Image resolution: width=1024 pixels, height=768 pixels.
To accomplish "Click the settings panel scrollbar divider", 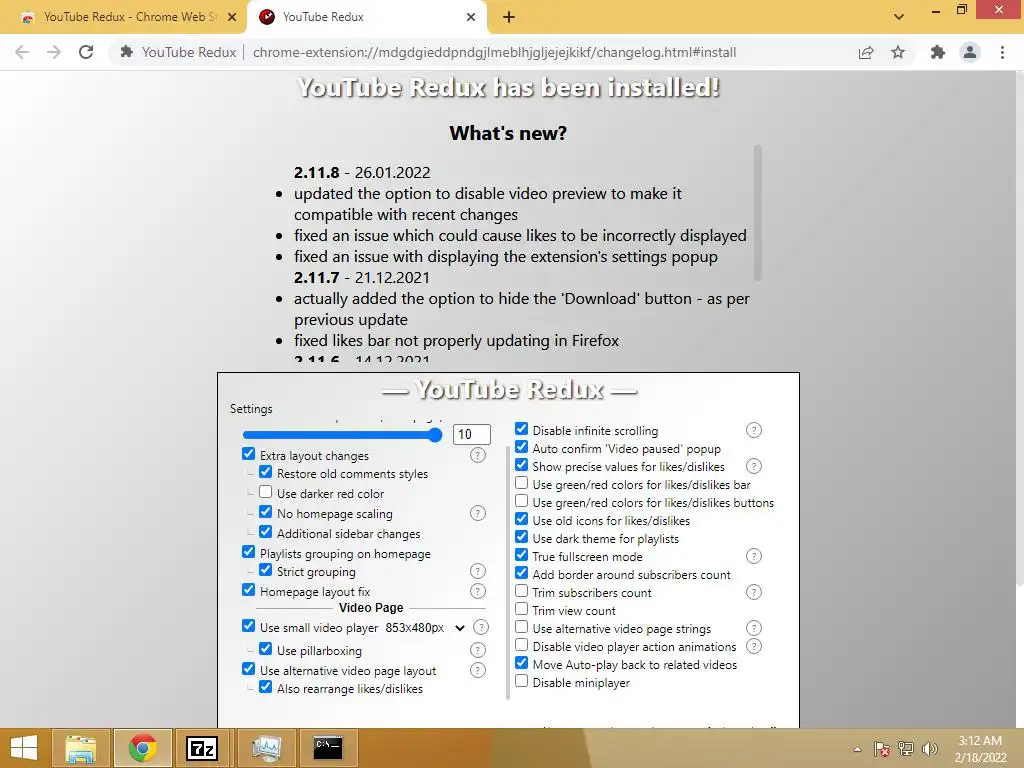I will pos(507,572).
